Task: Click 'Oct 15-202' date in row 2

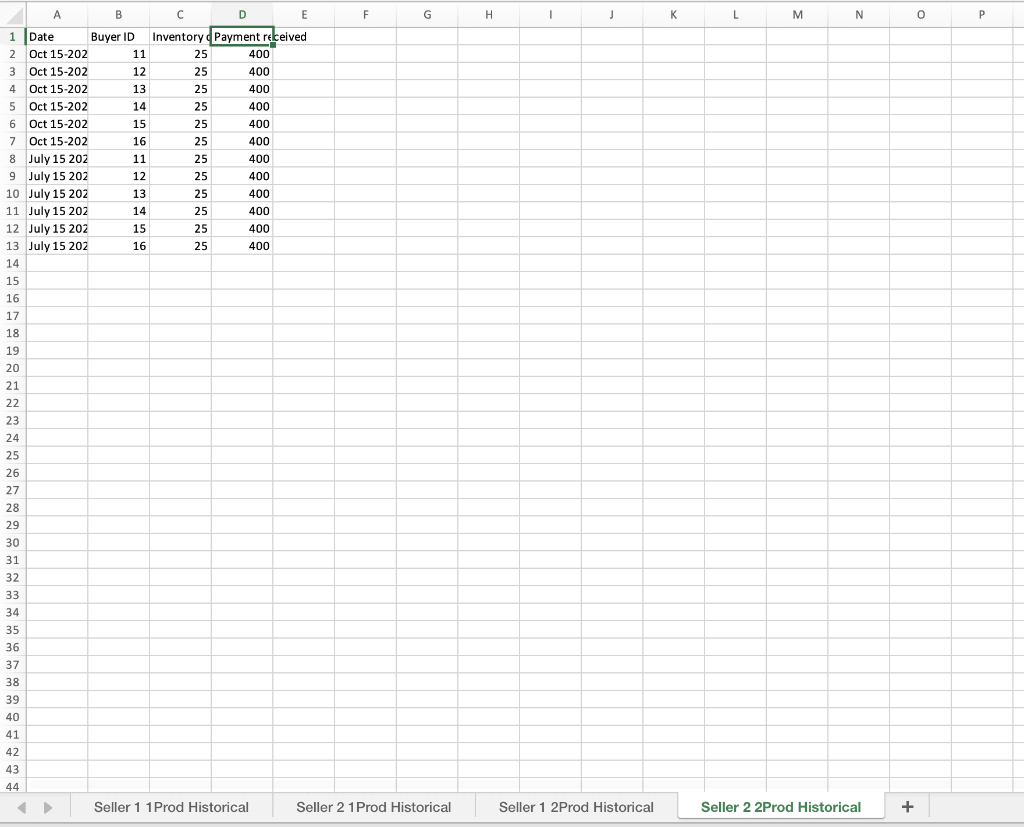Action: click(57, 54)
